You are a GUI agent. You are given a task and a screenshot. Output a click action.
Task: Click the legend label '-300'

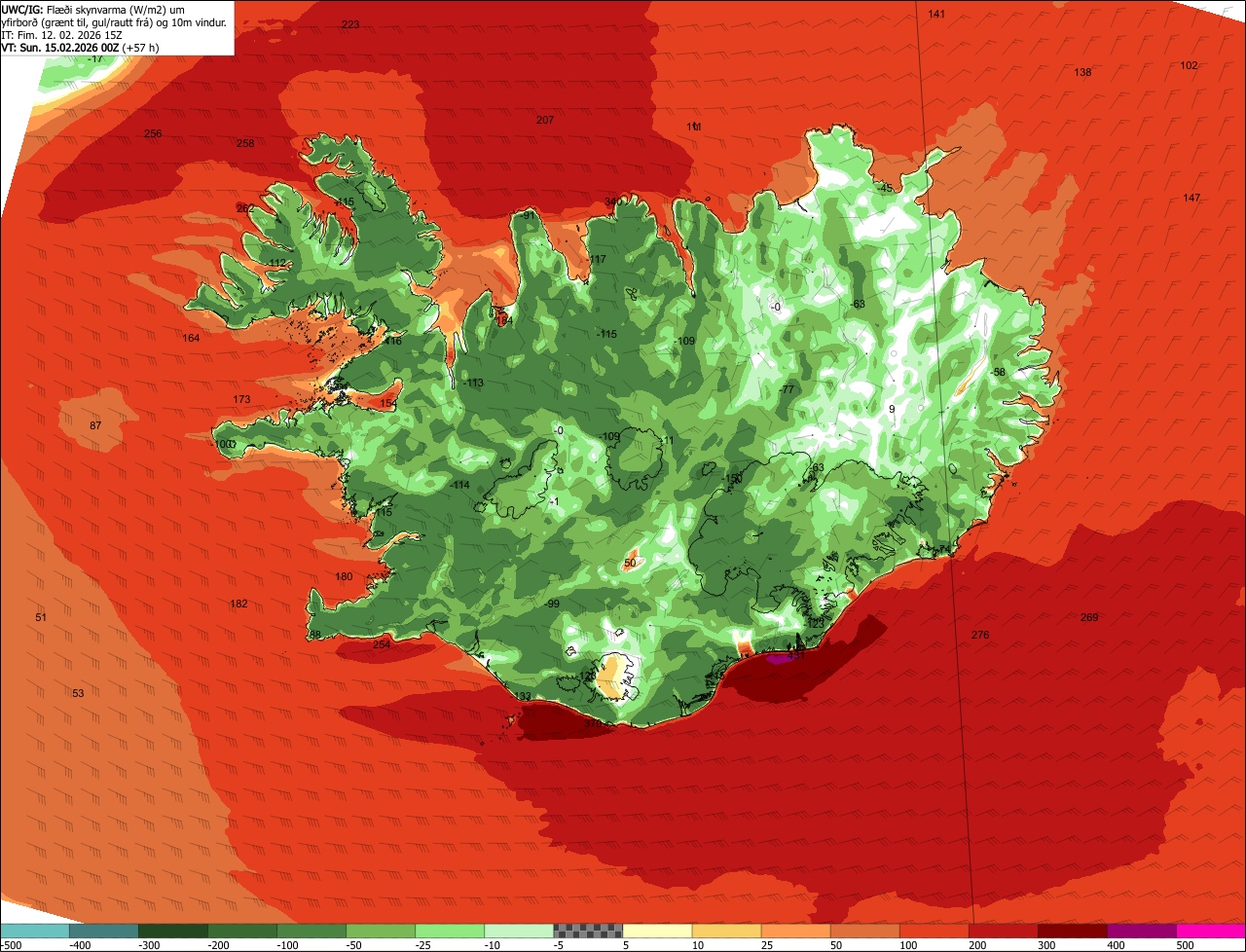click(x=148, y=944)
